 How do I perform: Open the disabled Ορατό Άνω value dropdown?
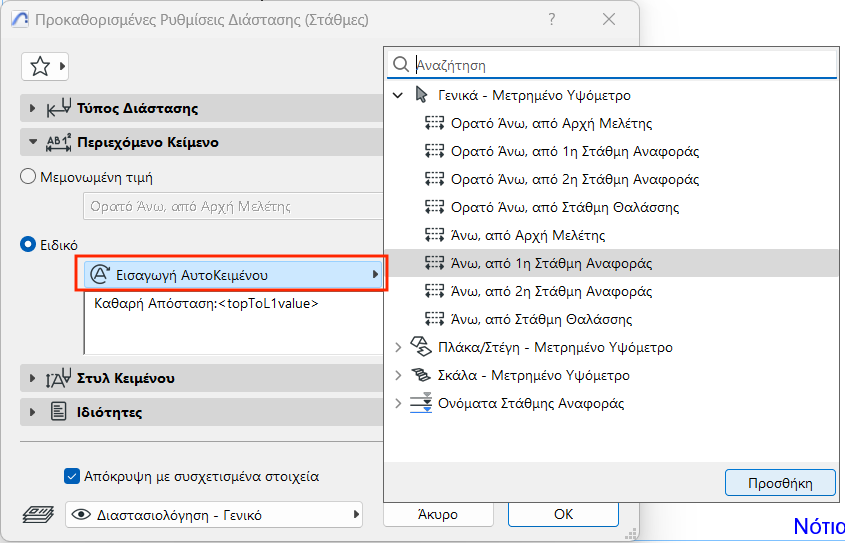[233, 206]
